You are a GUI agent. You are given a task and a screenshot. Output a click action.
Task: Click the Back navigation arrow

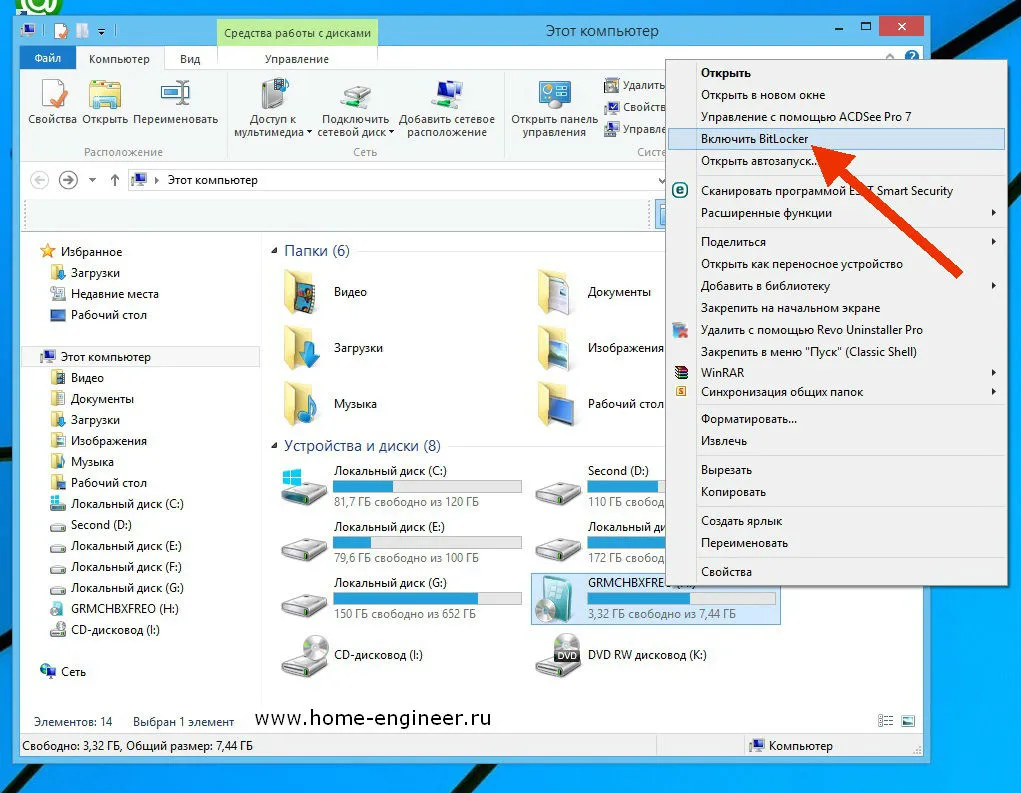pyautogui.click(x=40, y=180)
